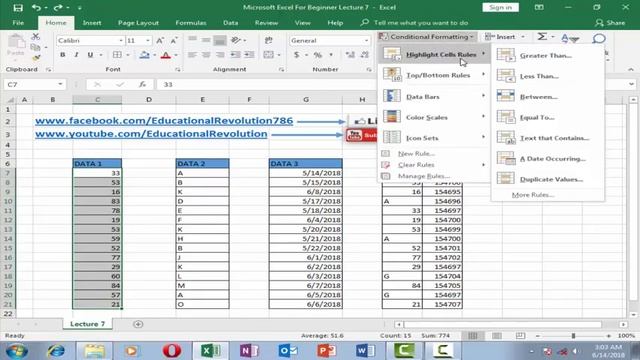Open the Highlight Cells Rules submenu

(434, 54)
